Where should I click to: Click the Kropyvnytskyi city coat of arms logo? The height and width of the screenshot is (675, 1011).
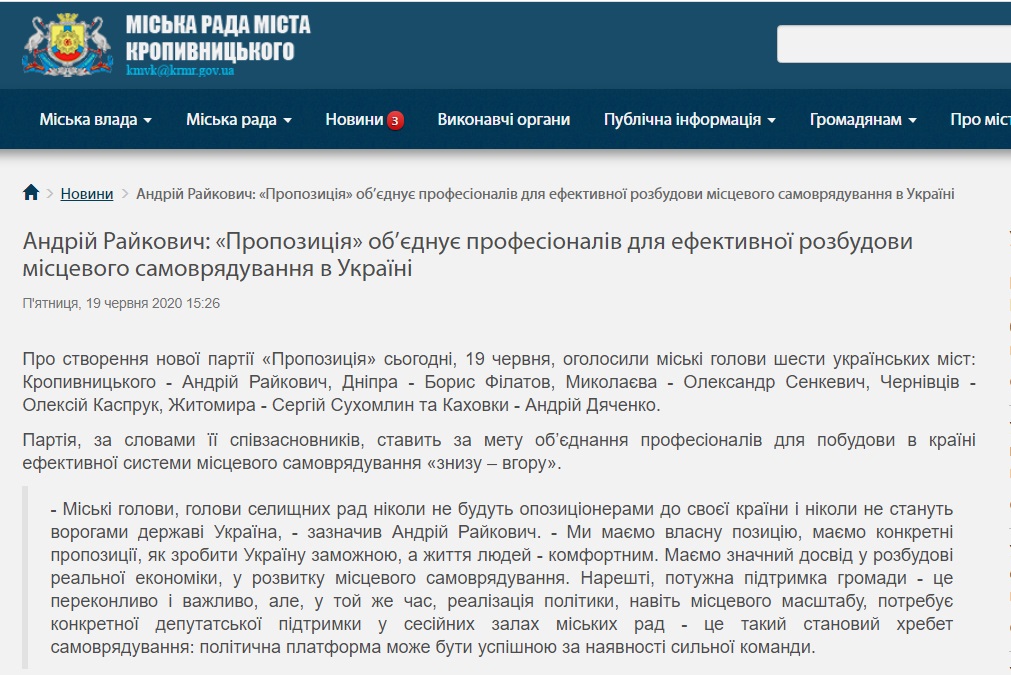click(x=67, y=45)
